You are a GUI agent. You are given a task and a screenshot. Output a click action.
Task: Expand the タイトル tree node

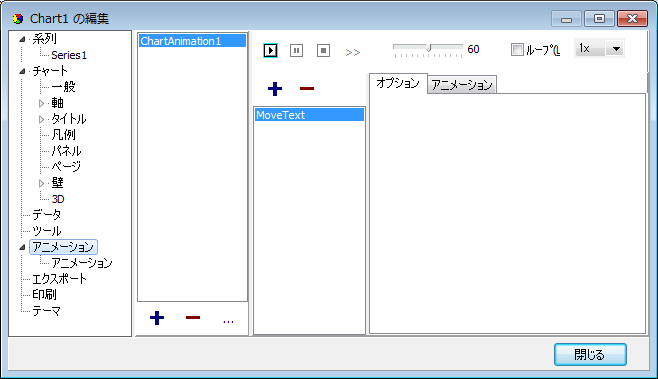(x=41, y=119)
